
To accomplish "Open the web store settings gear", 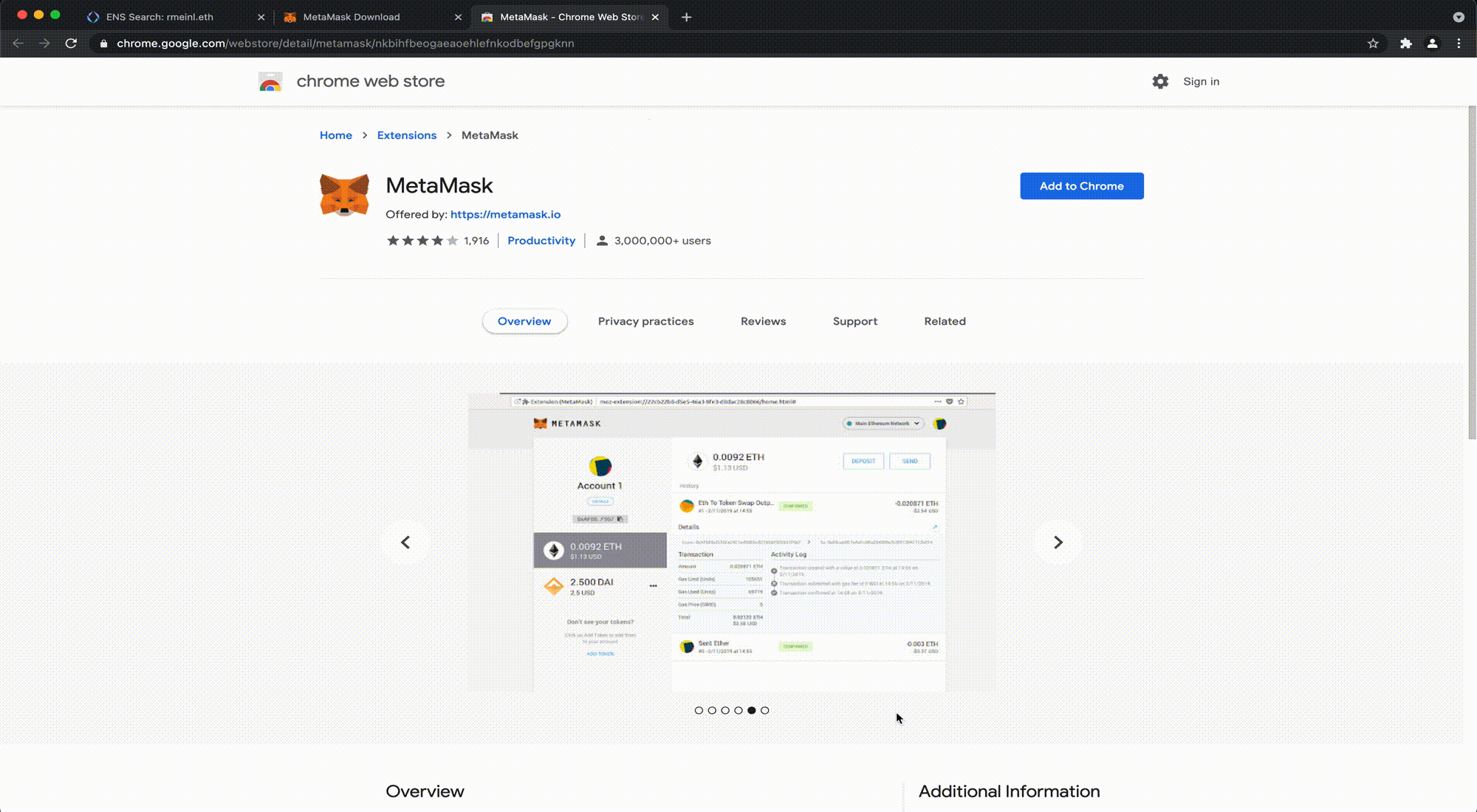I will tap(1160, 81).
